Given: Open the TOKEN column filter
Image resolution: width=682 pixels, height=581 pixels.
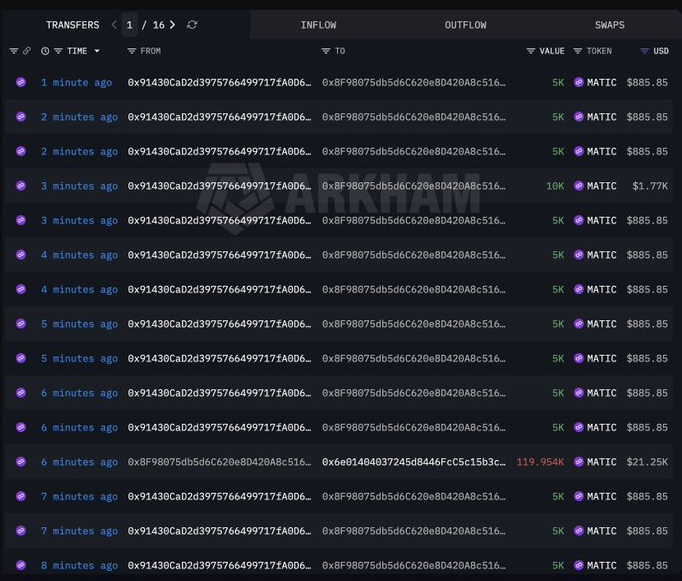Looking at the screenshot, I should [x=578, y=51].
